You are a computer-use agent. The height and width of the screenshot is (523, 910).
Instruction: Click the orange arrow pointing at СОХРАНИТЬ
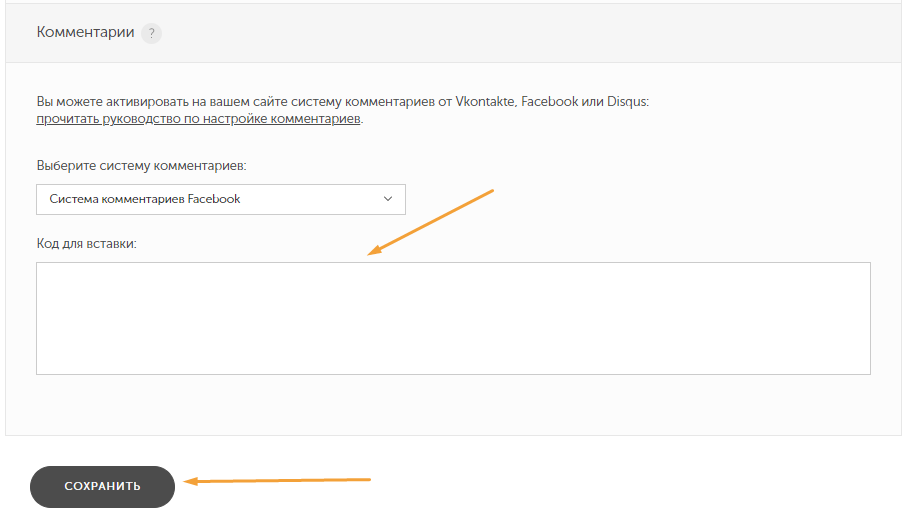(277, 481)
